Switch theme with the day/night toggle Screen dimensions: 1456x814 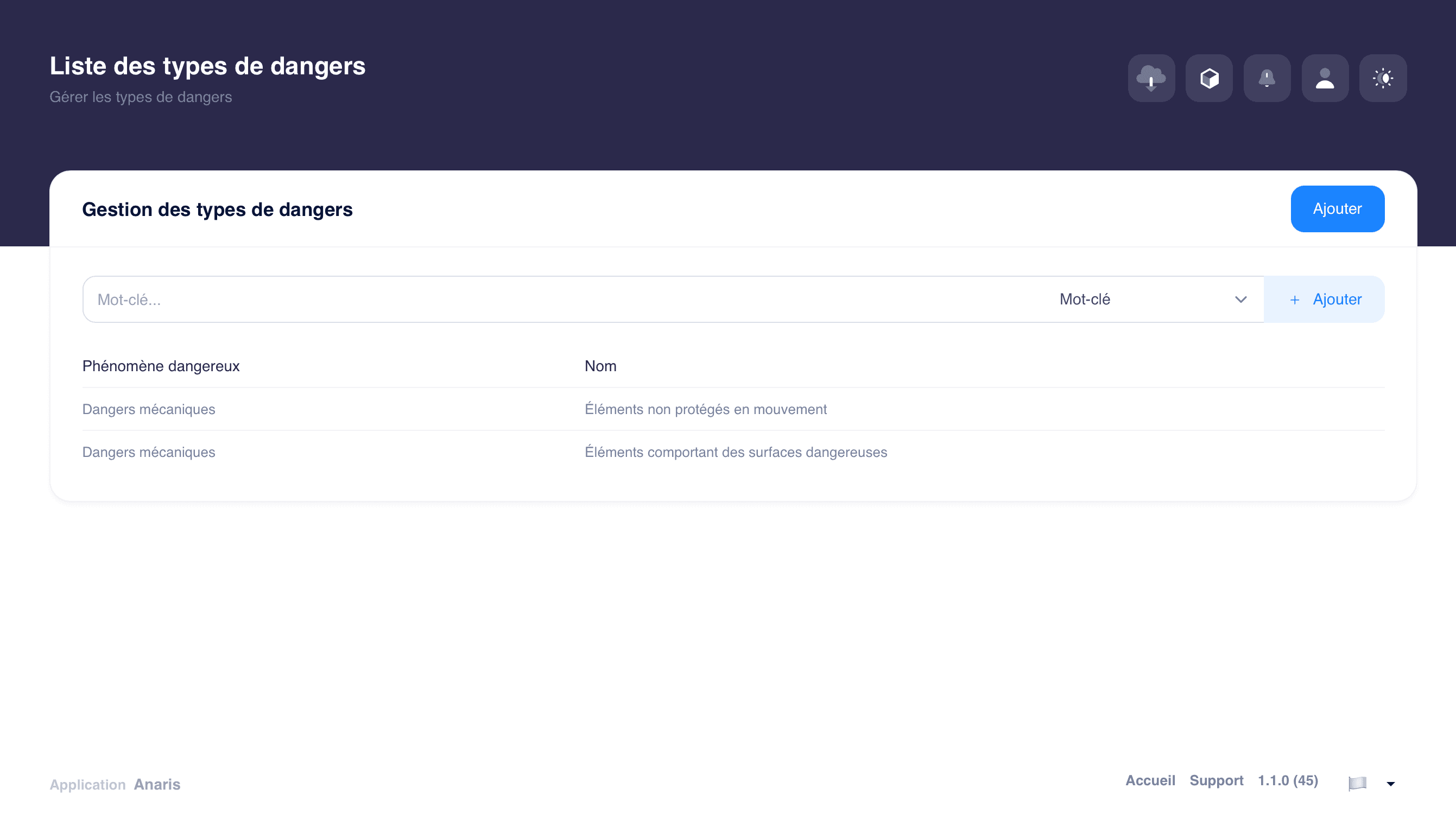click(1383, 78)
